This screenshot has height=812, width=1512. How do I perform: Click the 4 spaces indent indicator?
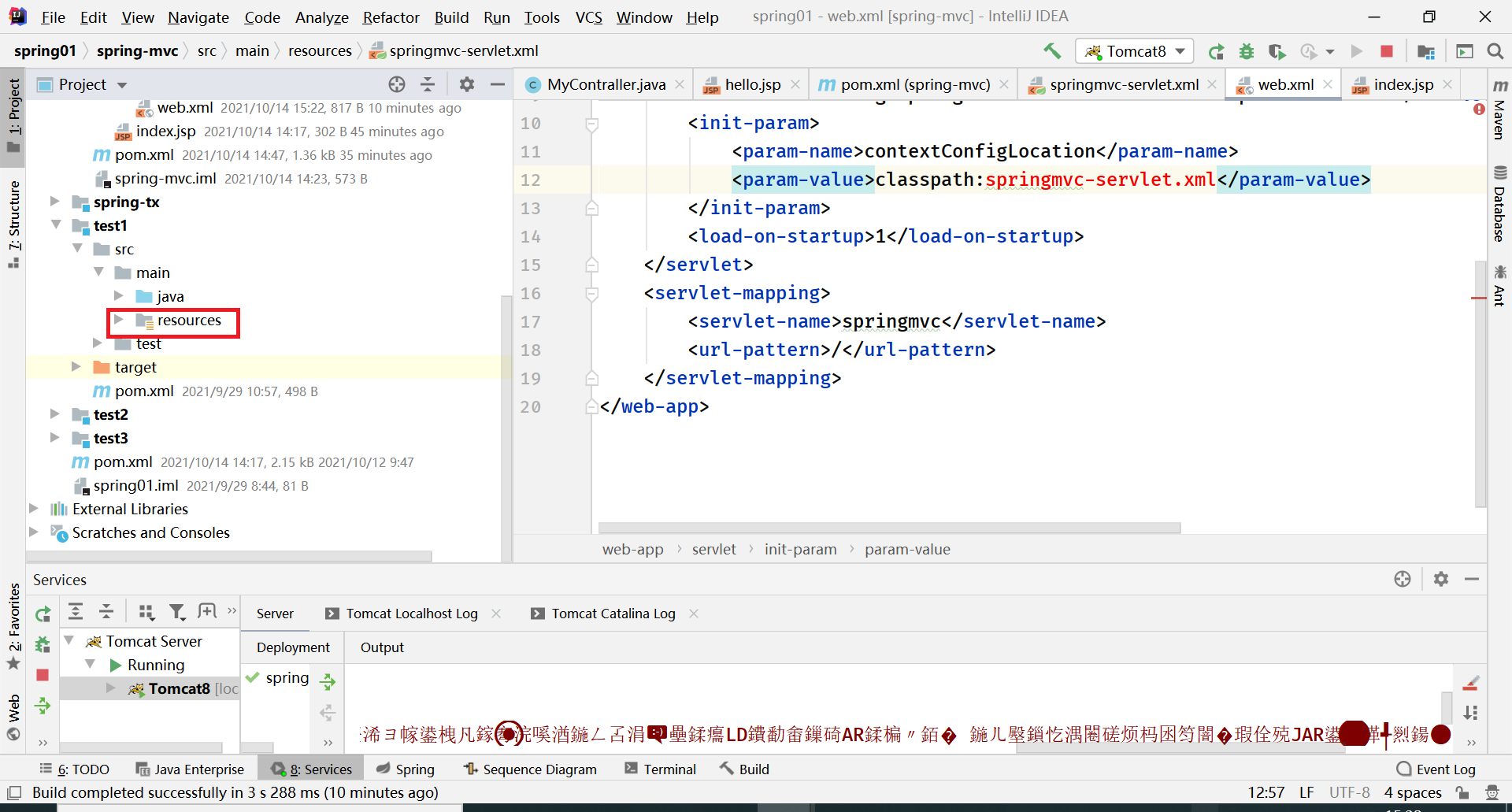click(x=1413, y=792)
